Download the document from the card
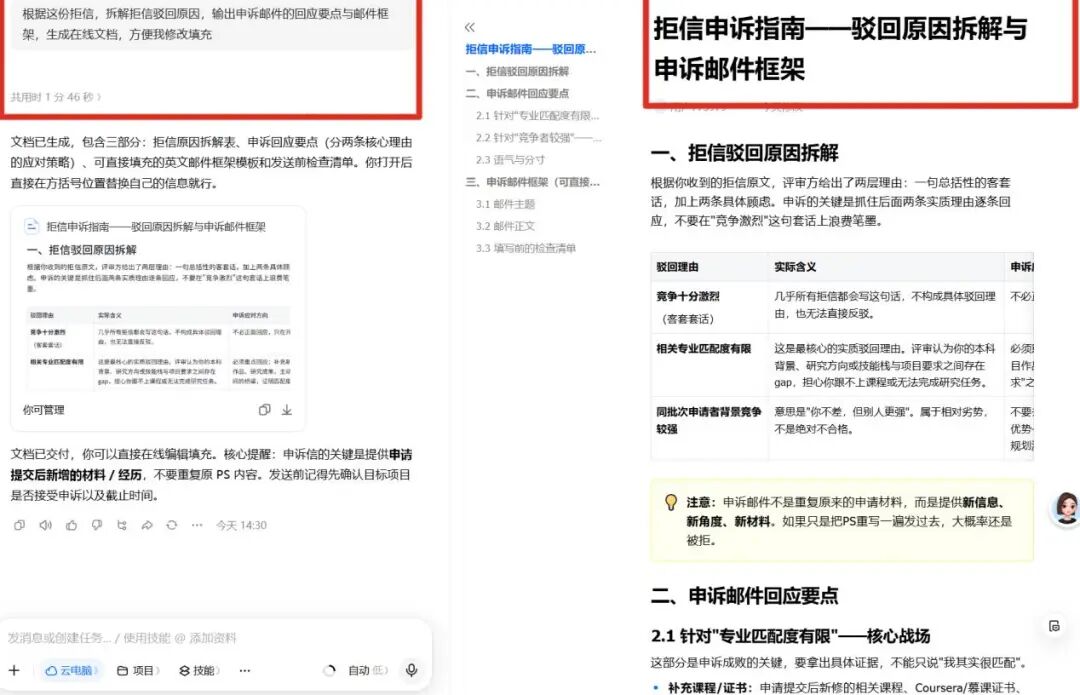 (x=287, y=410)
